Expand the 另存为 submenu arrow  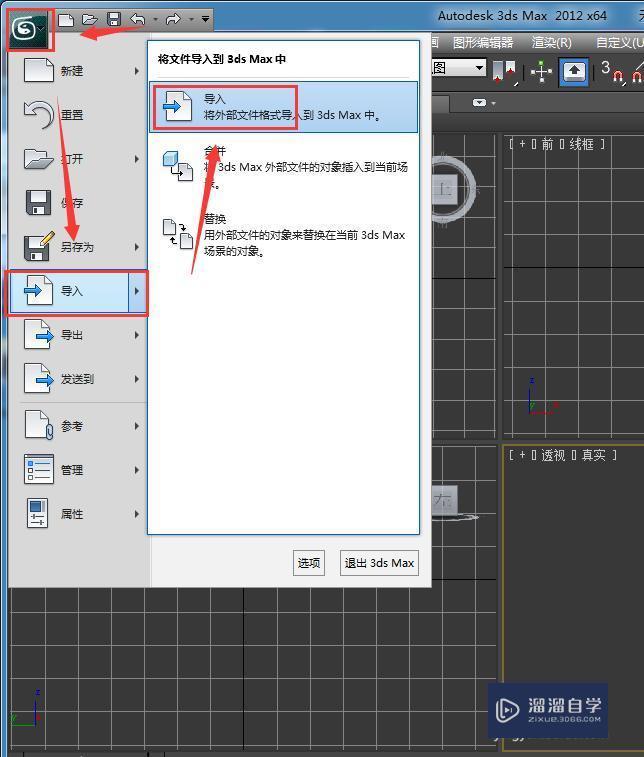pyautogui.click(x=137, y=247)
